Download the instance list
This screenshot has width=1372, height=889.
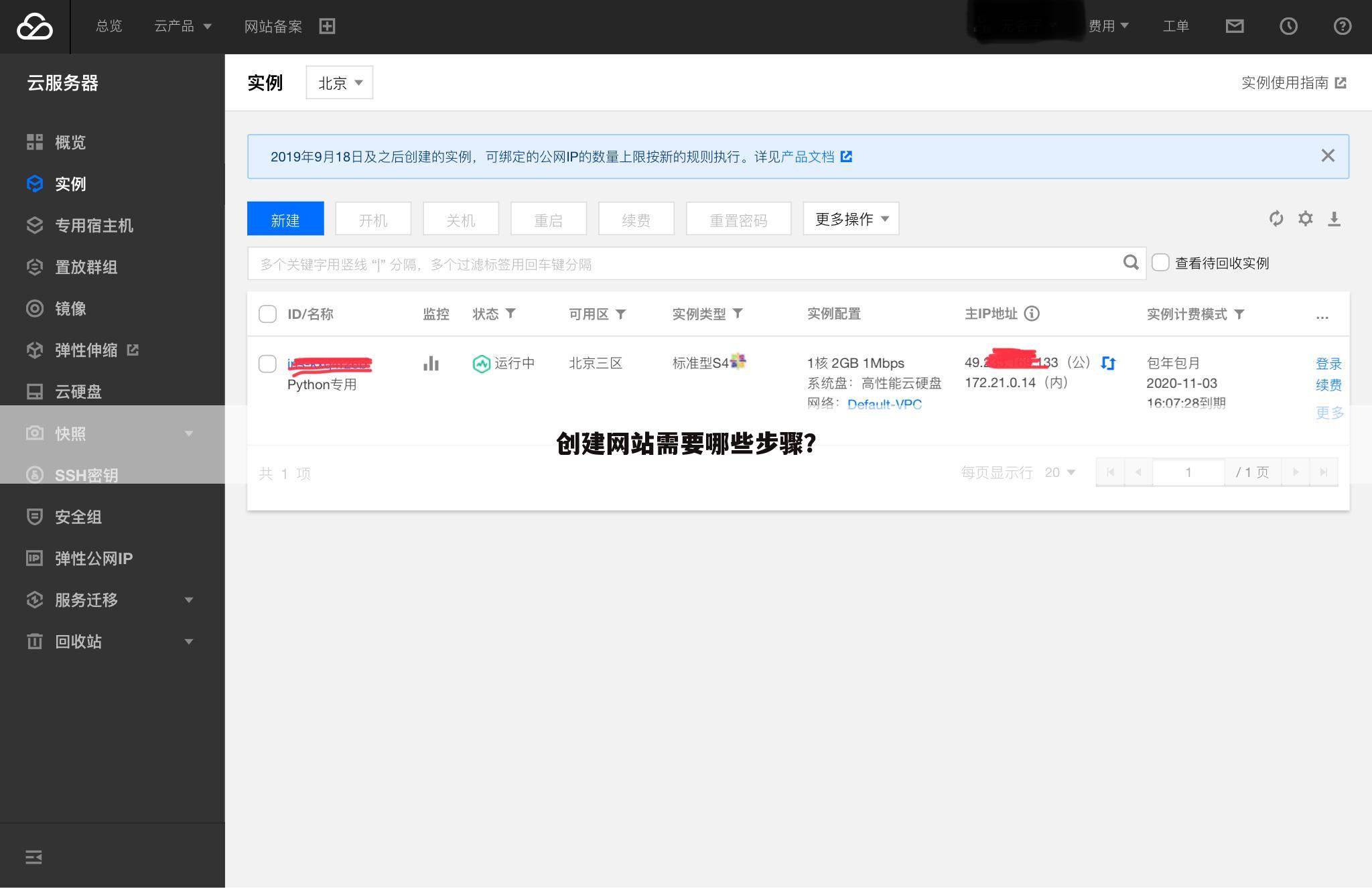(1335, 218)
